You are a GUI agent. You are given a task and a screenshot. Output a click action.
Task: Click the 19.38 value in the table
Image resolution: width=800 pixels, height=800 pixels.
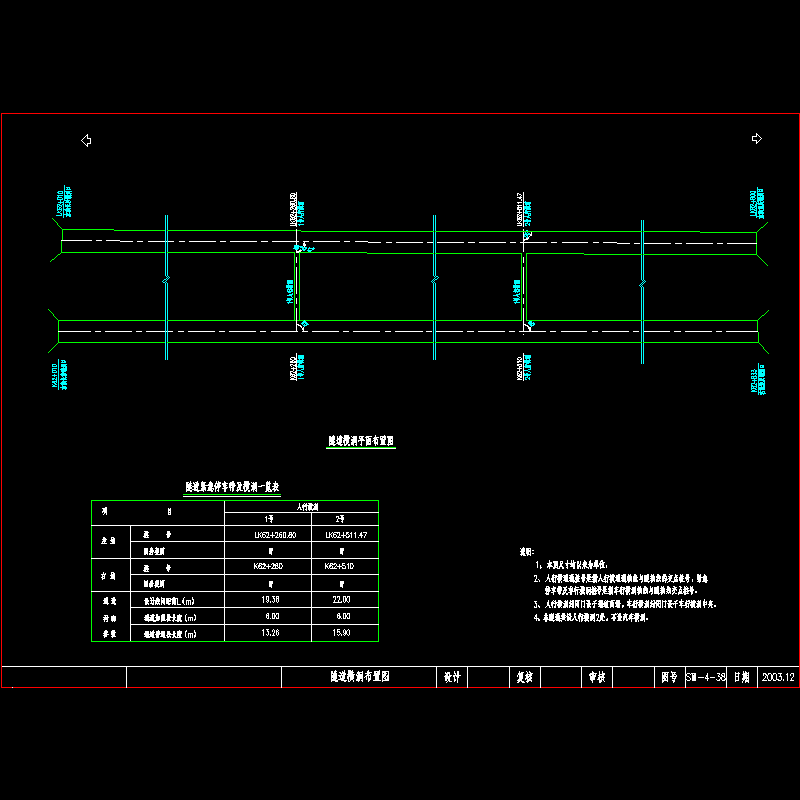[269, 600]
